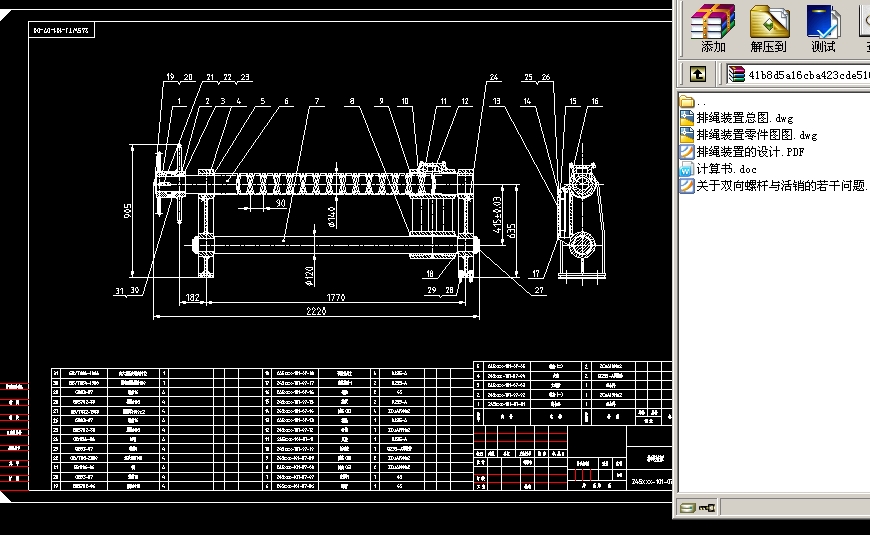Select 排绳装置总图.dwg file
The image size is (870, 535).
pyautogui.click(x=744, y=118)
